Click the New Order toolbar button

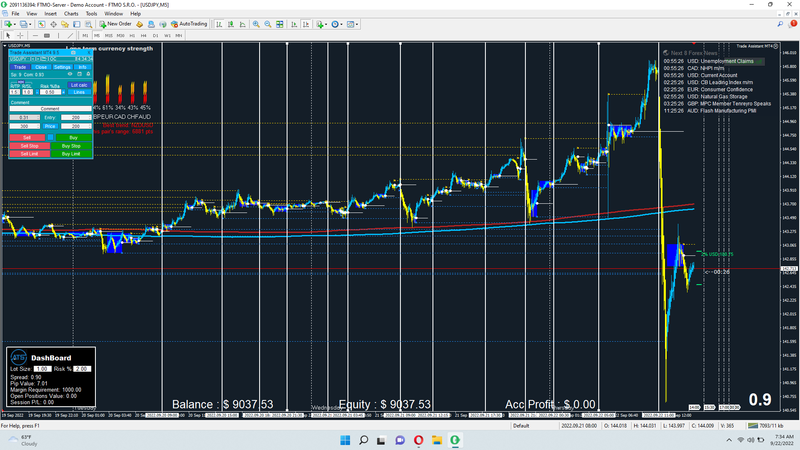click(x=115, y=24)
